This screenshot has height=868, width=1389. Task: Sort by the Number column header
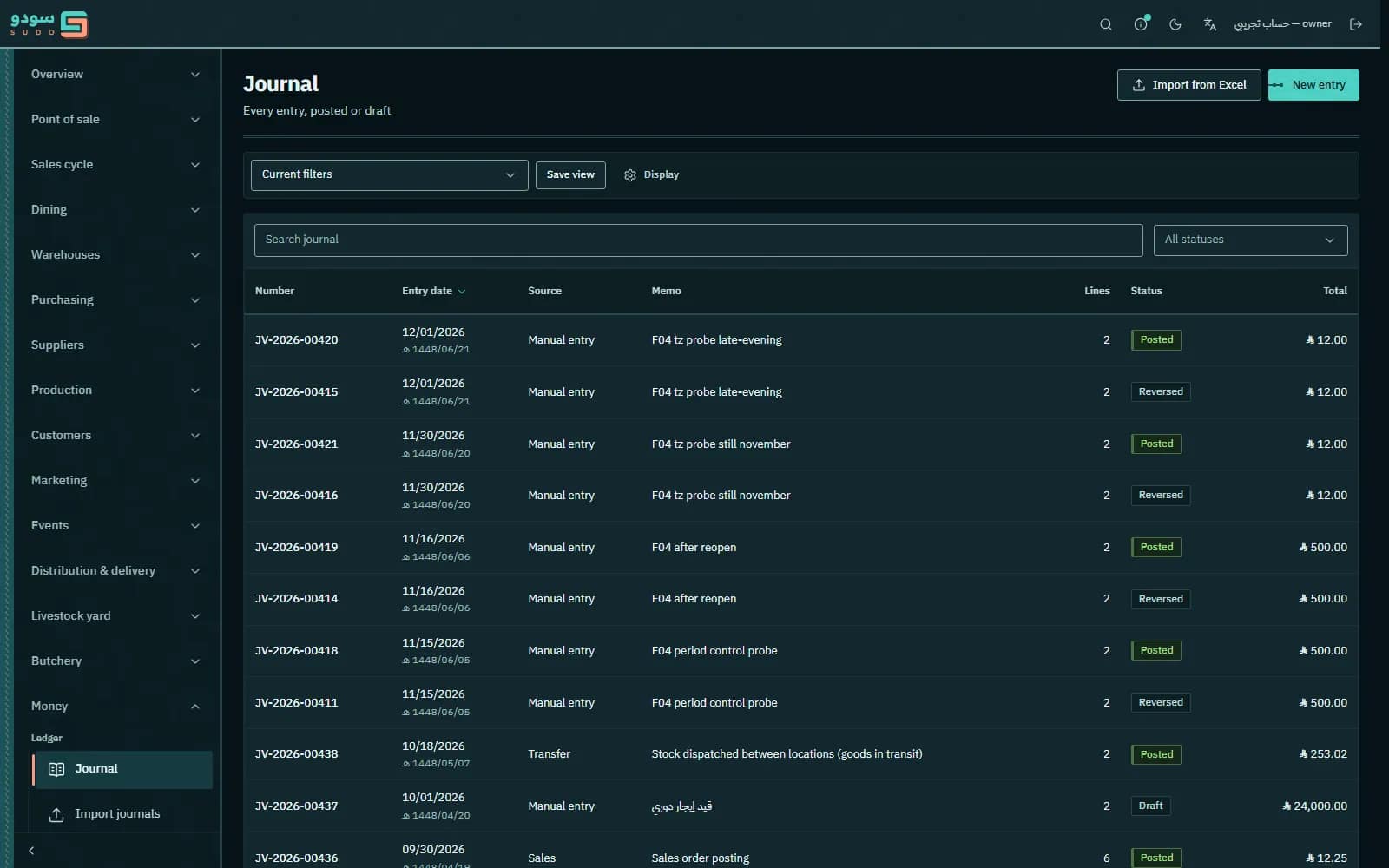274,292
